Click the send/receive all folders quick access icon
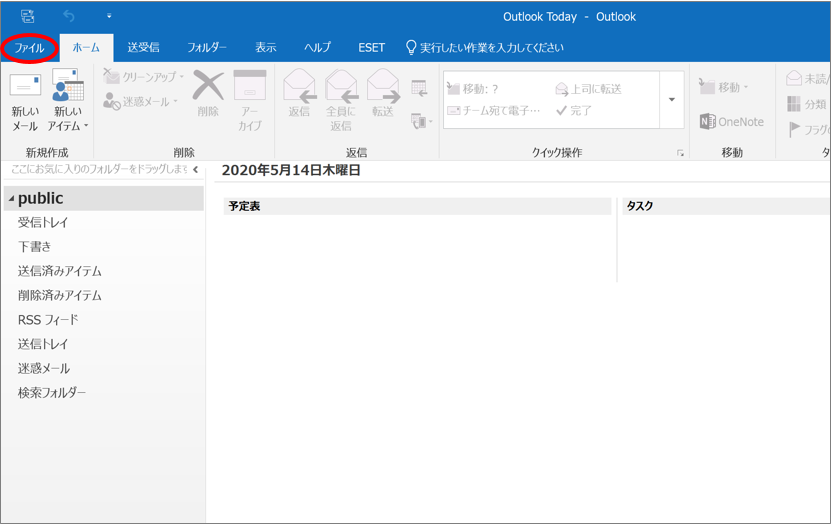This screenshot has height=525, width=832. point(28,16)
